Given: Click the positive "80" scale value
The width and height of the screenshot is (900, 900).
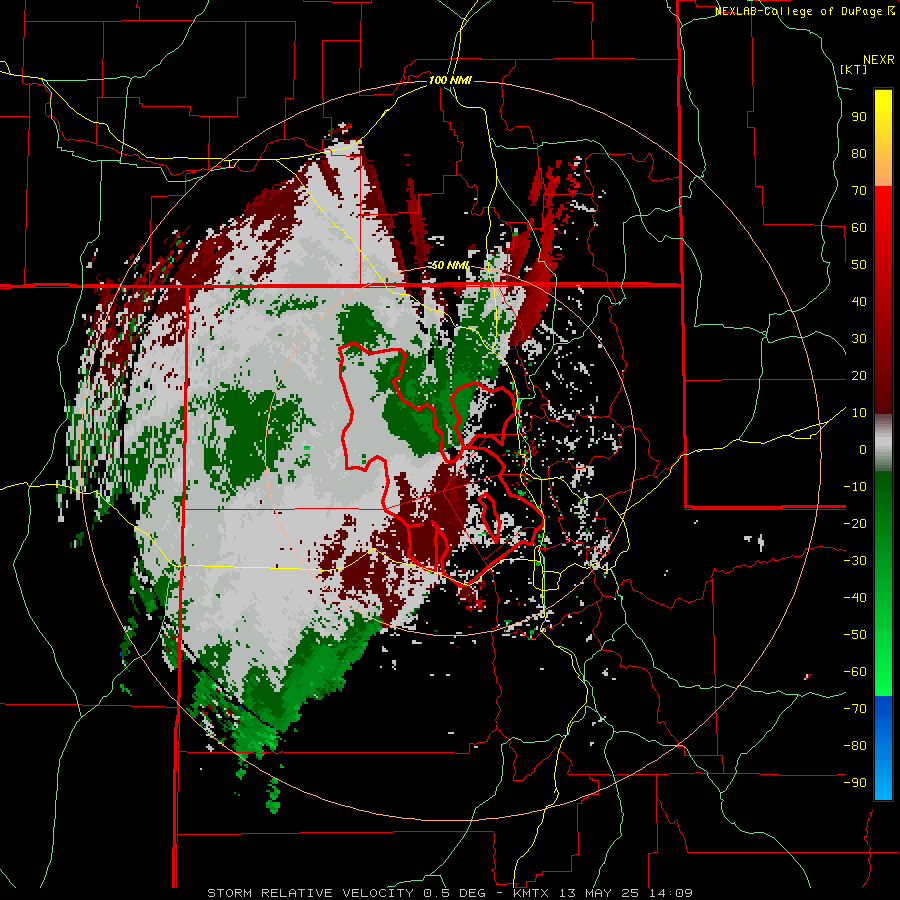Looking at the screenshot, I should click(859, 153).
